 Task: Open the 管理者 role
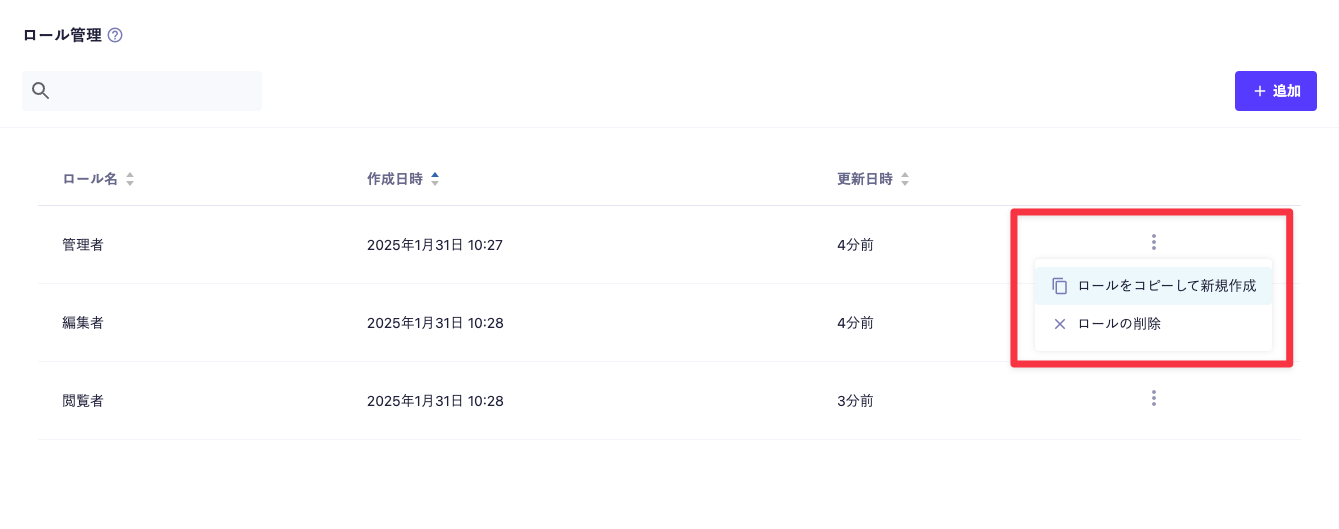pyautogui.click(x=83, y=245)
